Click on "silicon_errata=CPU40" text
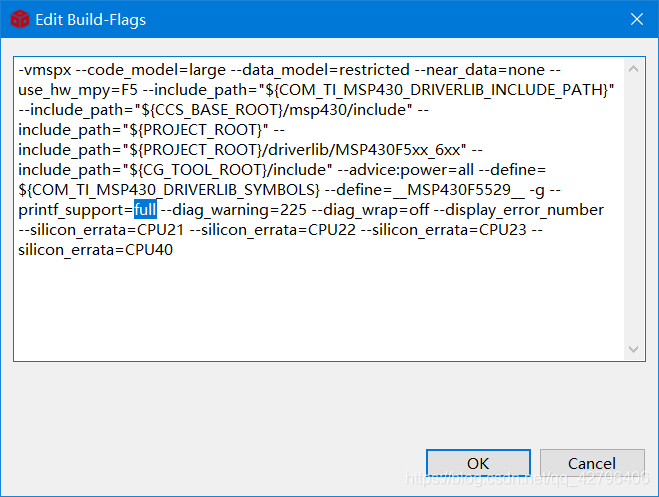659x497 pixels. [x=95, y=250]
